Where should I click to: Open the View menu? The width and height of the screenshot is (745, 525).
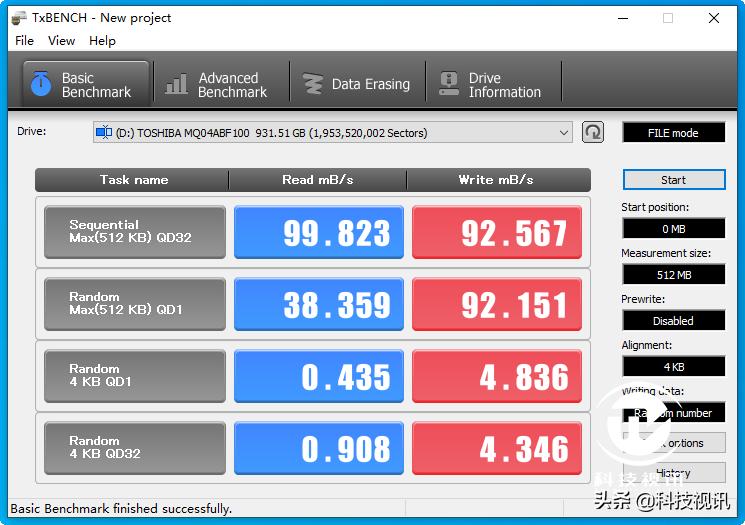pyautogui.click(x=61, y=41)
